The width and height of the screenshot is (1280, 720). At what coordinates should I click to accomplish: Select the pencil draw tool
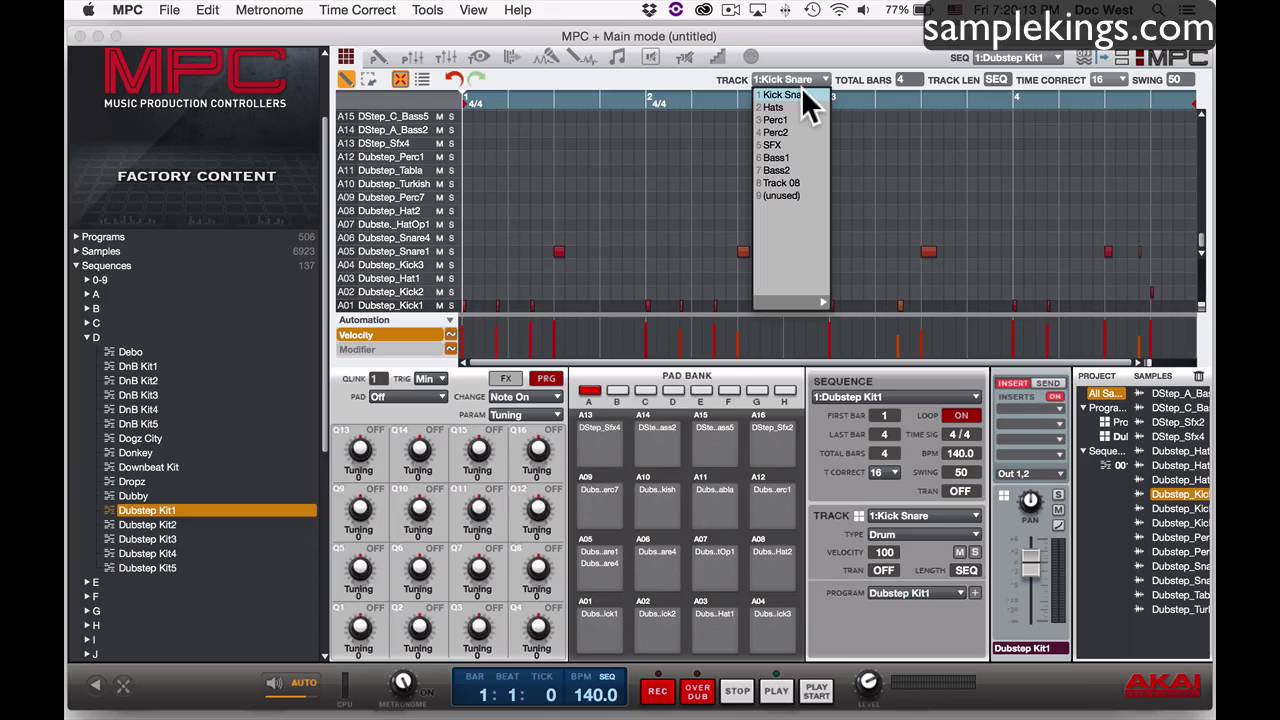346,80
